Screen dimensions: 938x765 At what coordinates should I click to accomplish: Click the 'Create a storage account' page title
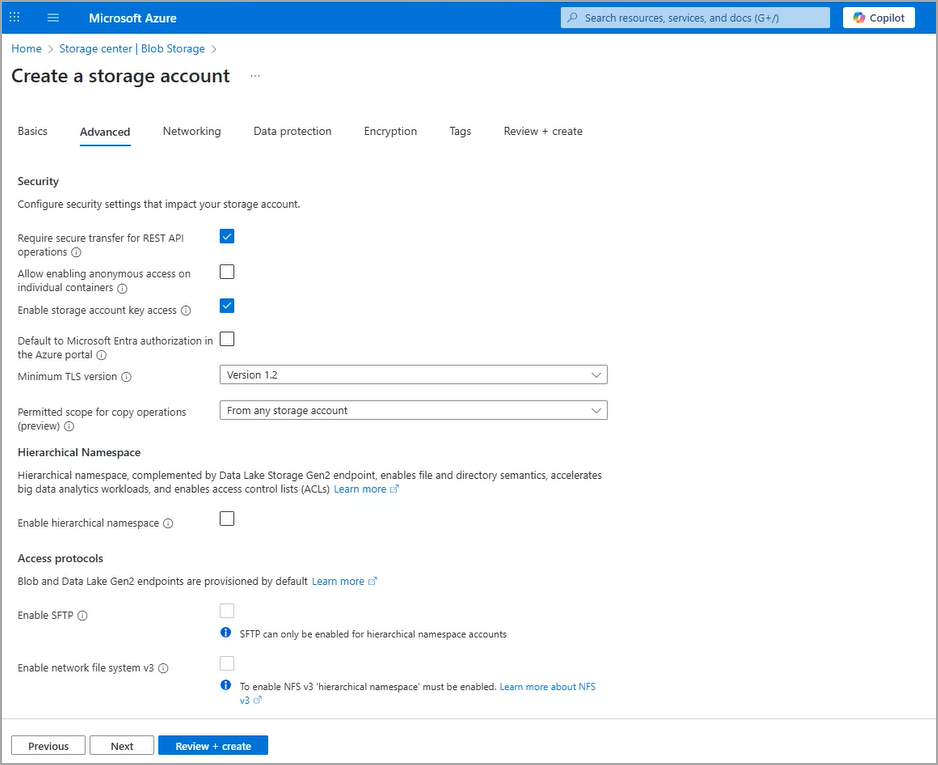click(x=120, y=76)
